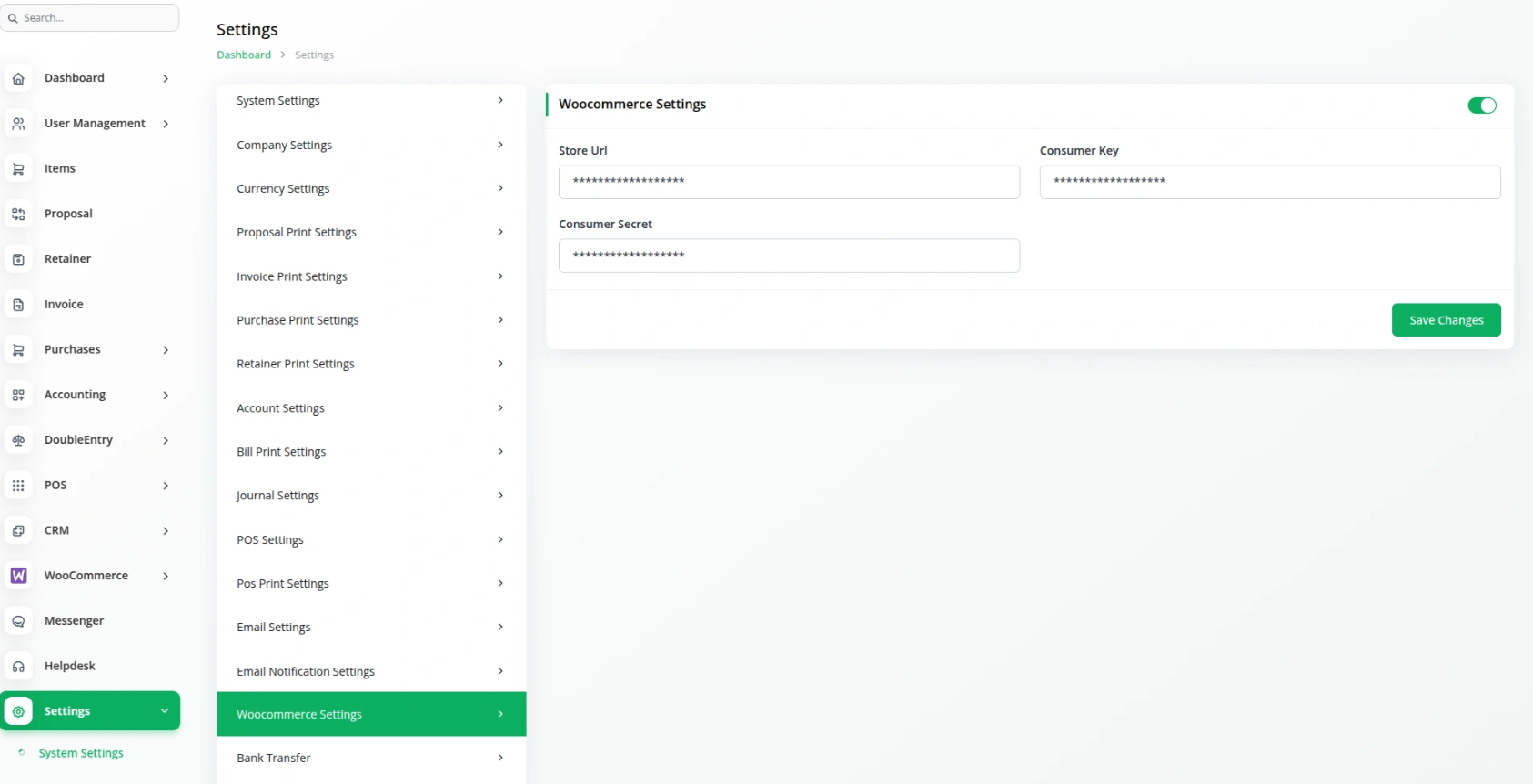Viewport: 1533px width, 784px height.
Task: Select the highlighted Woocommerce Settings item
Action: pos(371,714)
